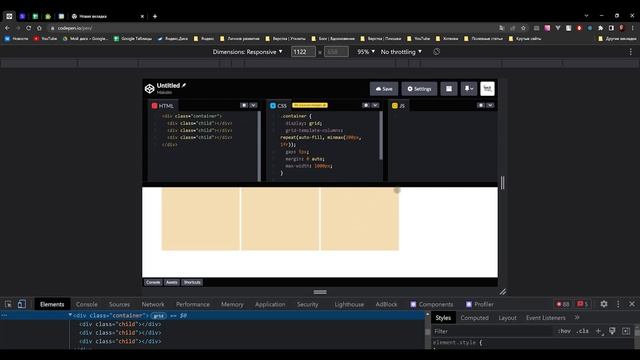Switch to the AdBlock tab
The height and width of the screenshot is (360, 640).
click(x=386, y=304)
